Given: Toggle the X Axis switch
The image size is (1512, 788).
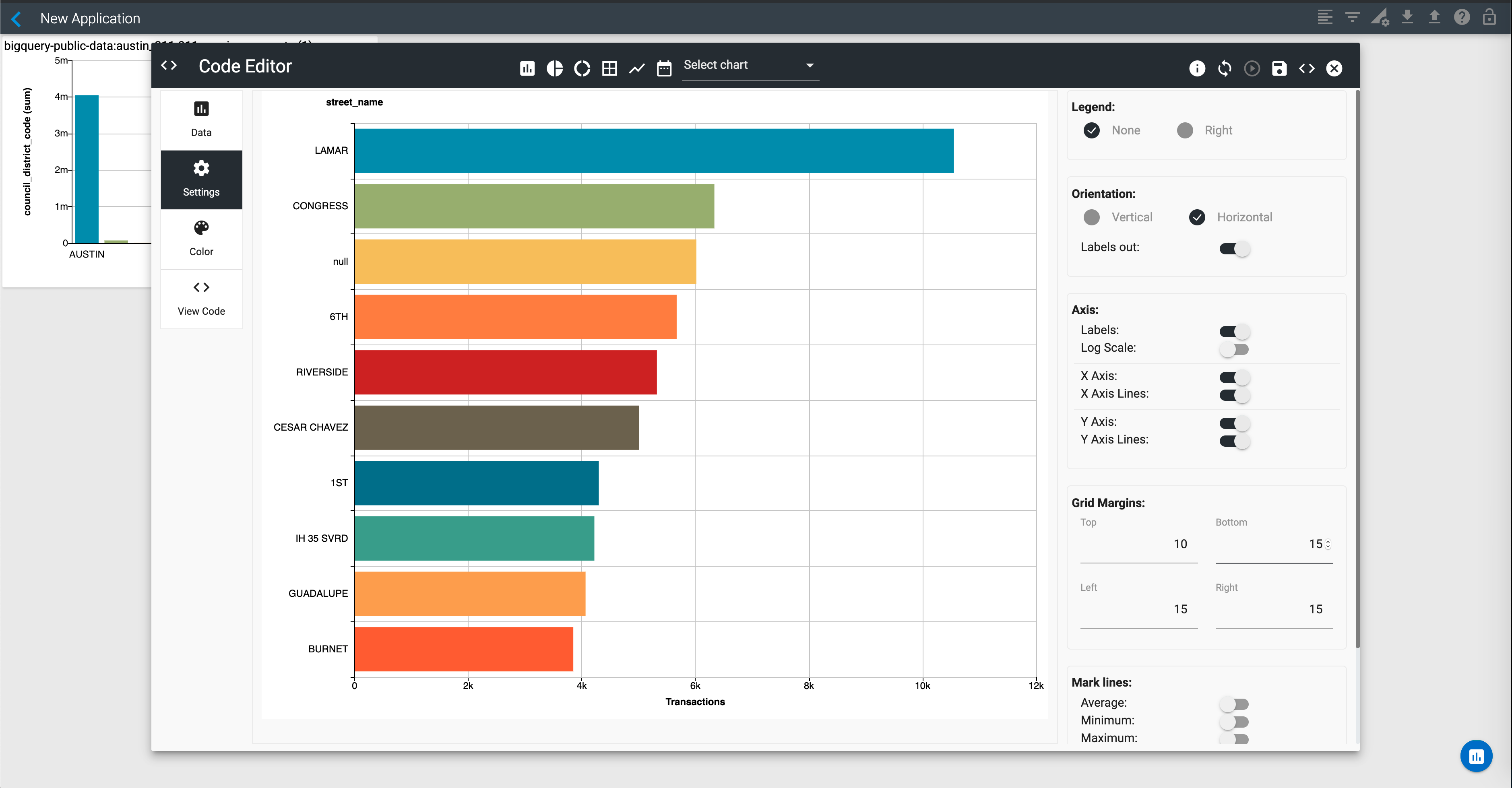Looking at the screenshot, I should [x=1234, y=377].
